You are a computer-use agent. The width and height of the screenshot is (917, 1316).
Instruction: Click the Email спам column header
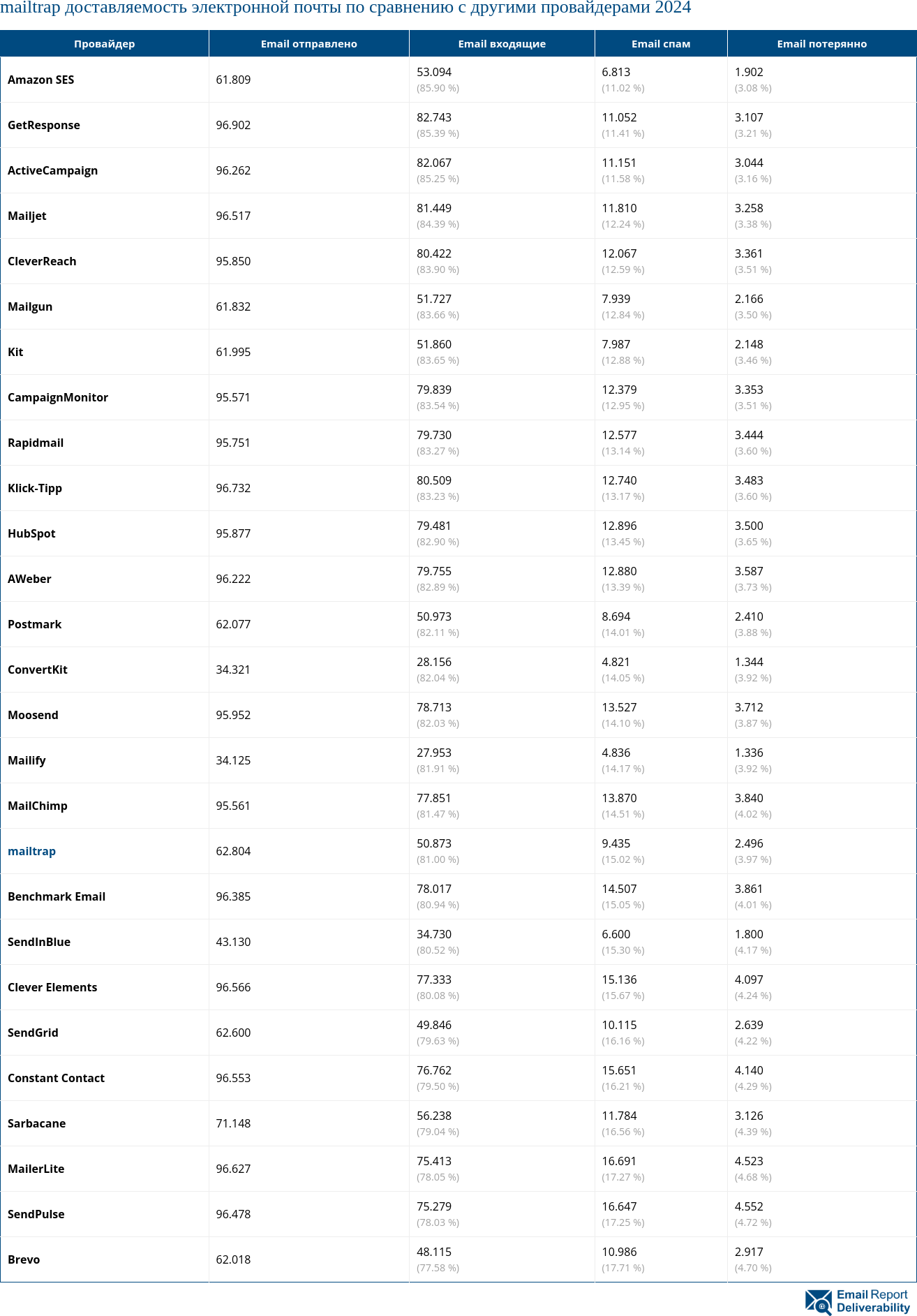661,44
